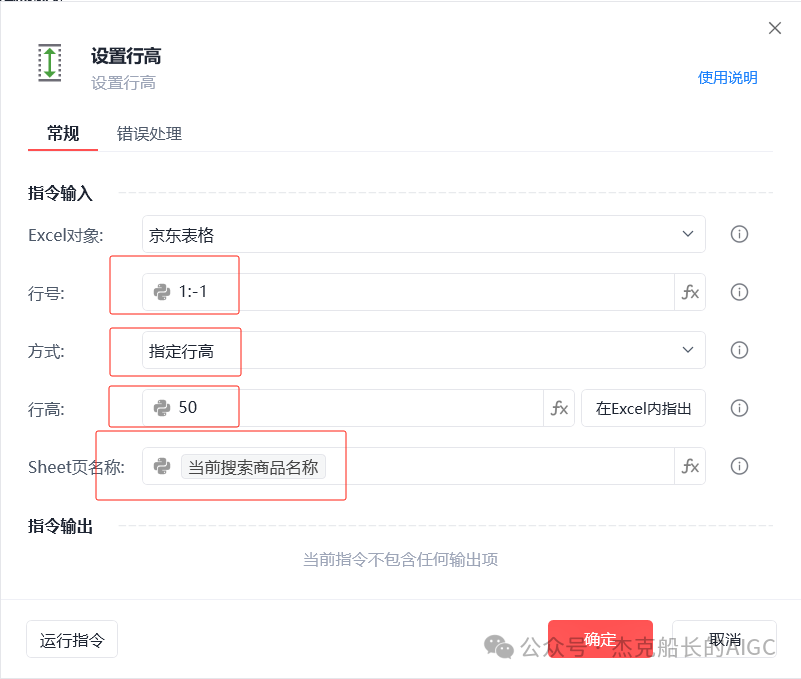Viewport: 801px width, 679px height.
Task: Click into the 行高 input containing 50
Action: (343, 408)
